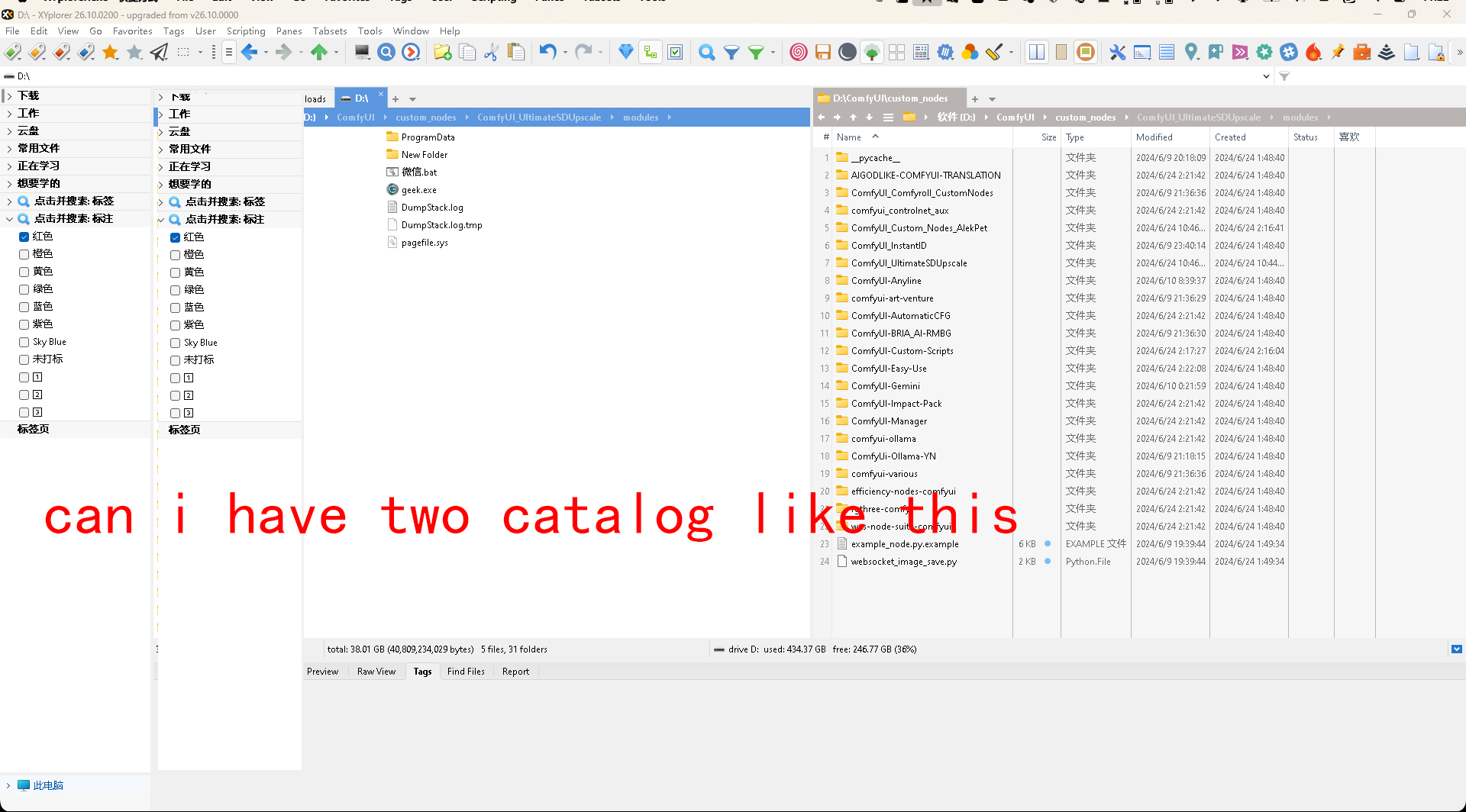
Task: Click custom_nodes in right pane breadcrumb
Action: 1085,118
